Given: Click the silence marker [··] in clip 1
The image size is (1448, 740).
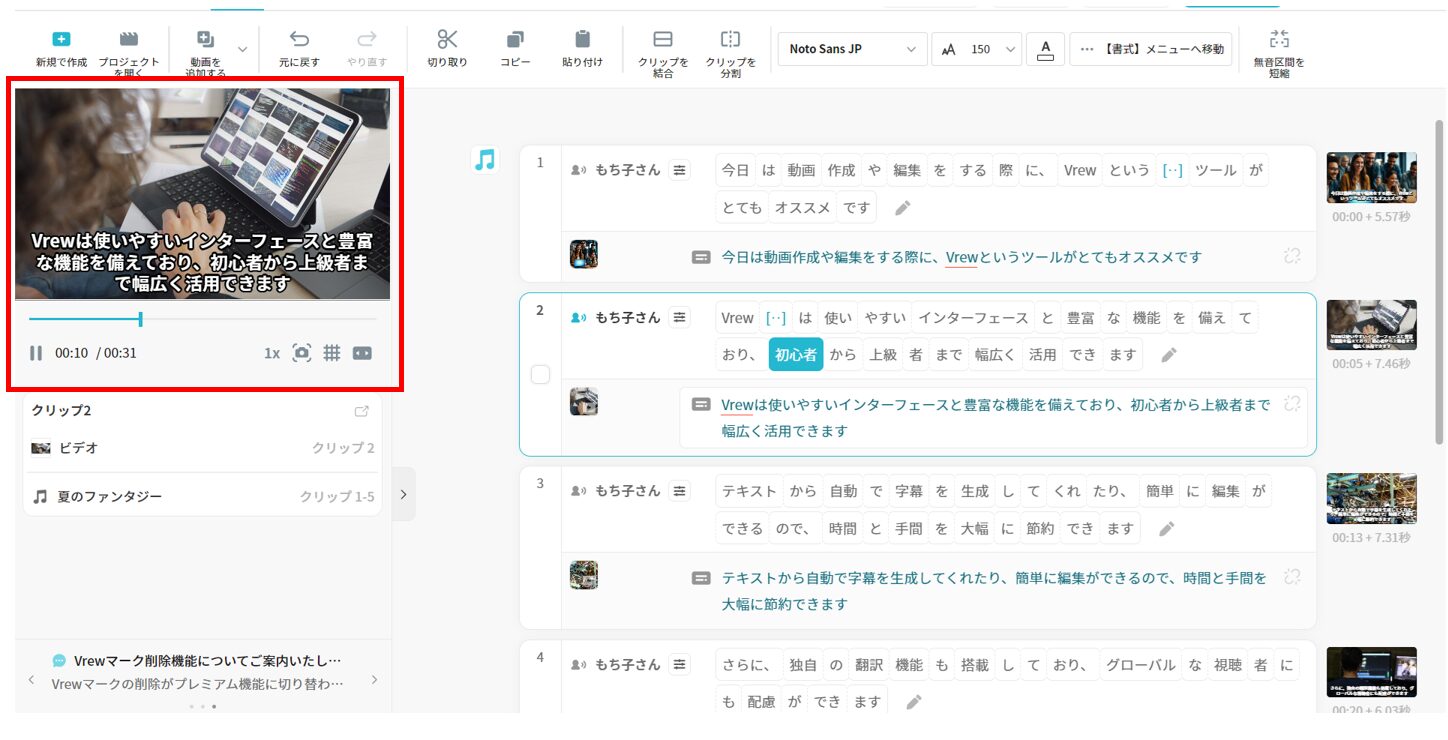Looking at the screenshot, I should pyautogui.click(x=1172, y=170).
